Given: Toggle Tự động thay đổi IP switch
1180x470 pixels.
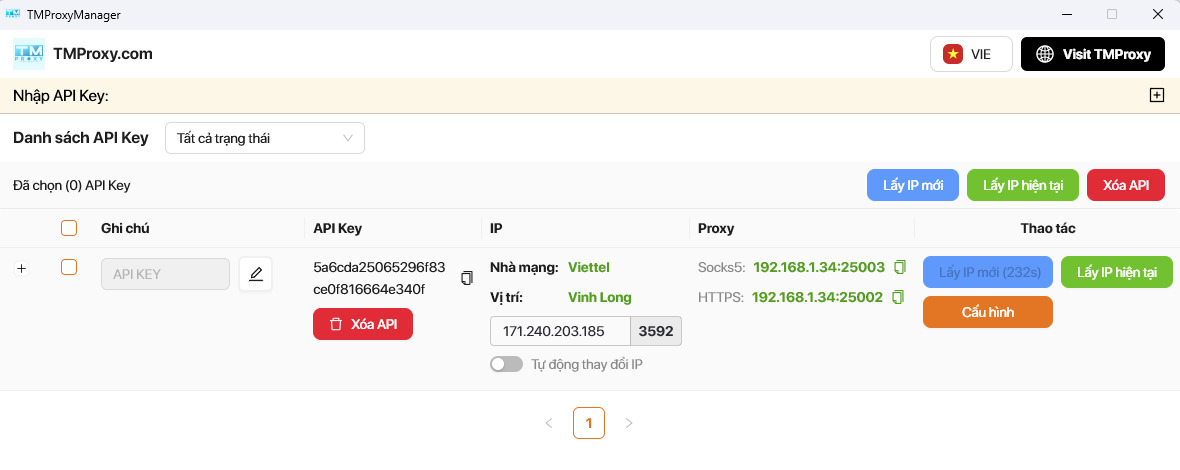Looking at the screenshot, I should (506, 365).
